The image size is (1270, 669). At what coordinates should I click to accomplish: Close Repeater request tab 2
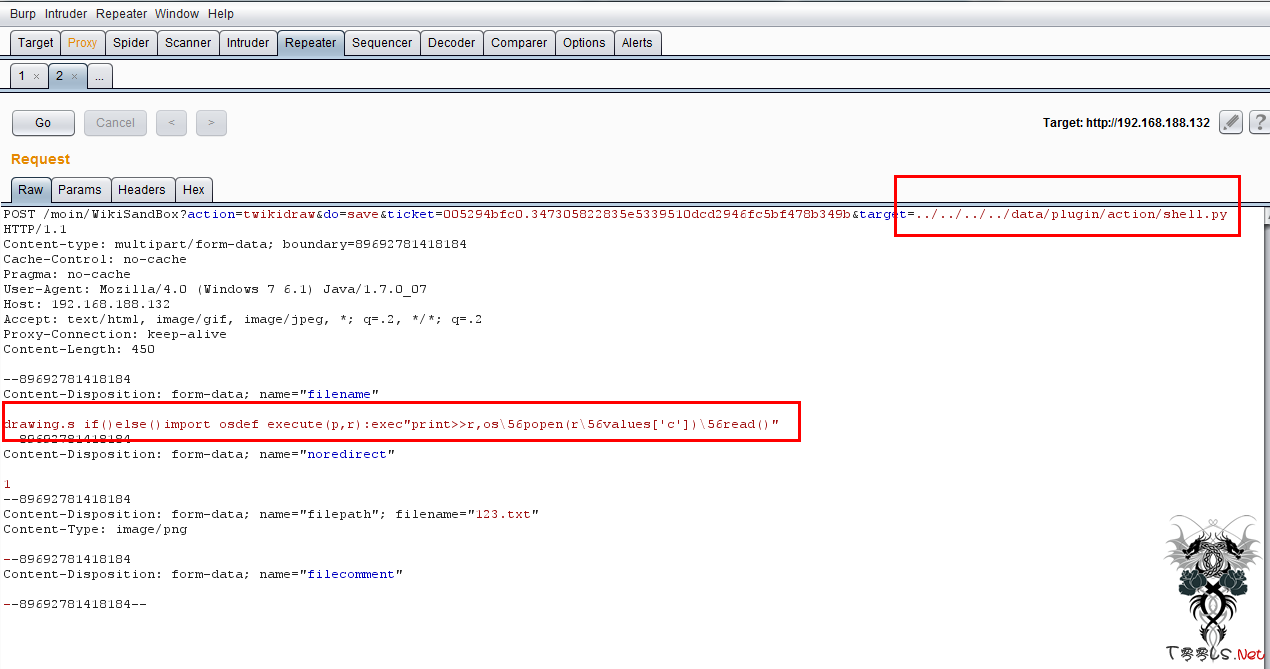(74, 77)
